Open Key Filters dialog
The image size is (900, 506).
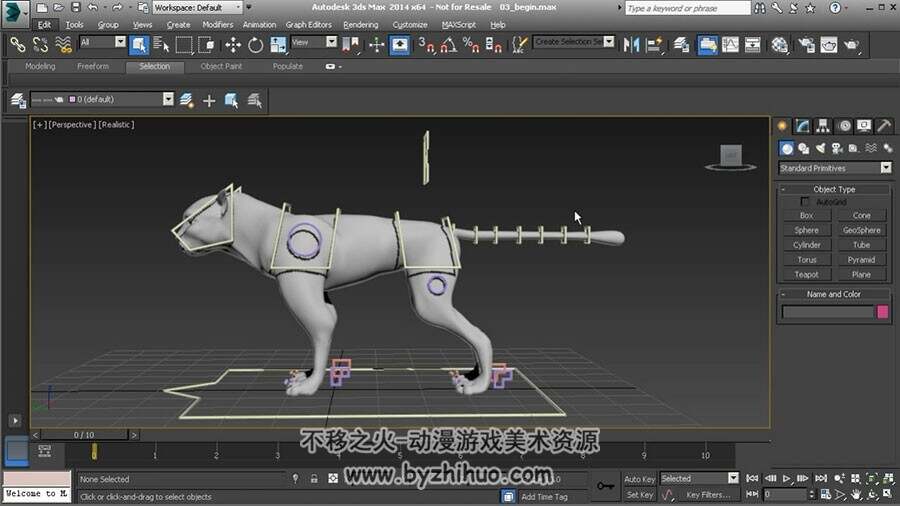tap(708, 495)
